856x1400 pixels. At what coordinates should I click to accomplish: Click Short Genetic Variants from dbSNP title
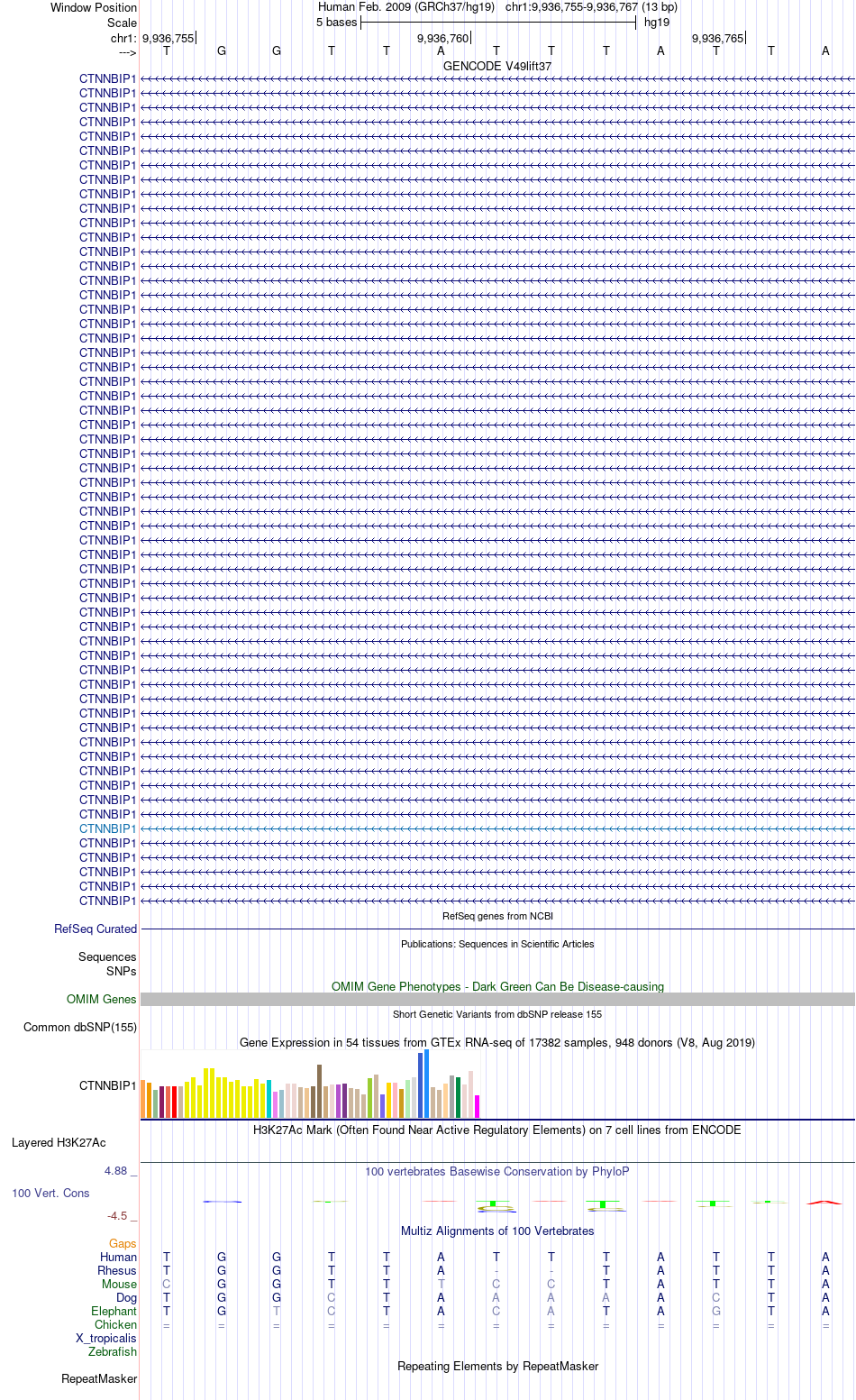497,1014
